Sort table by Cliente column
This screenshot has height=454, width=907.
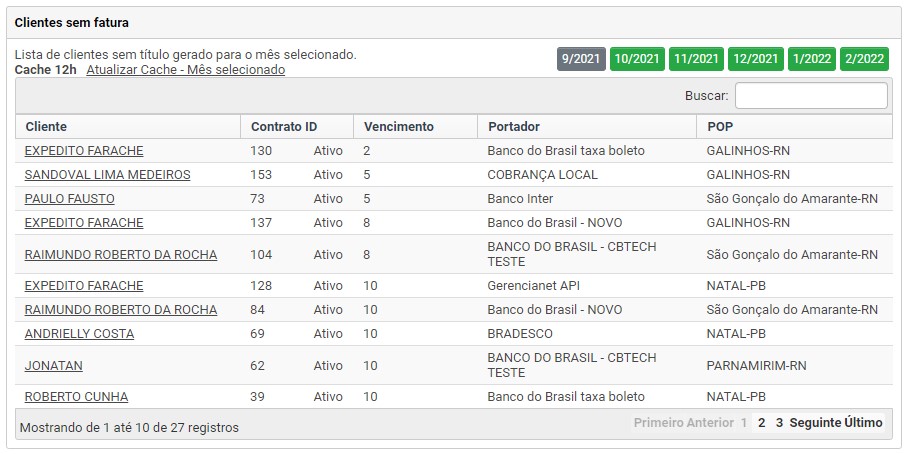pos(46,127)
